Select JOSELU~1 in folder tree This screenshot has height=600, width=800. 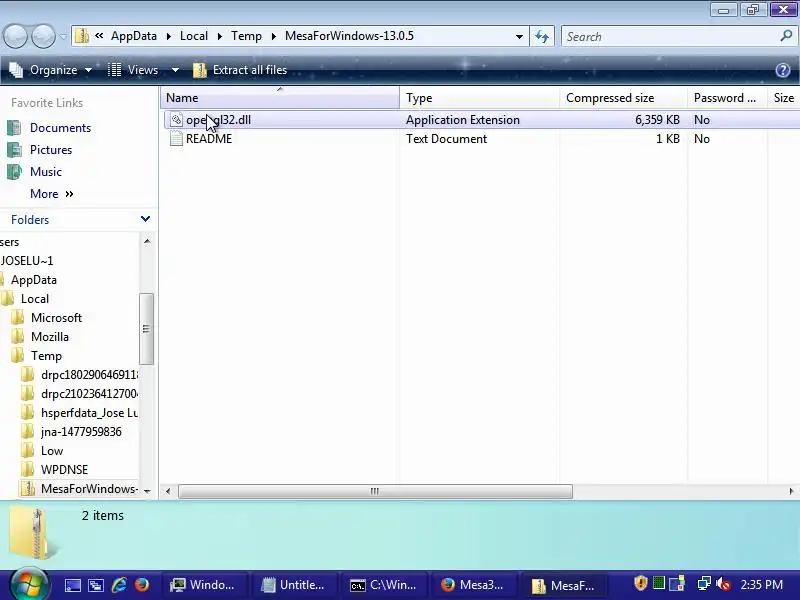[27, 261]
